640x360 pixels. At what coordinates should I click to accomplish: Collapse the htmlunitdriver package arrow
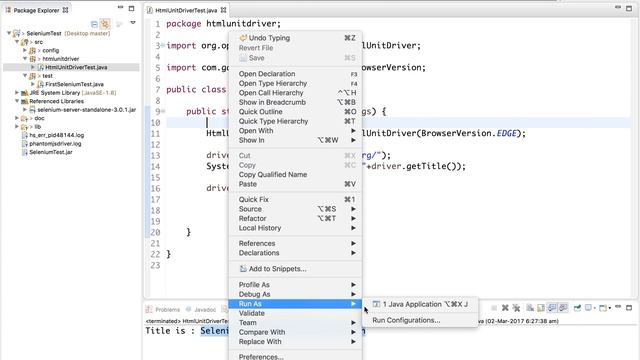(x=25, y=59)
